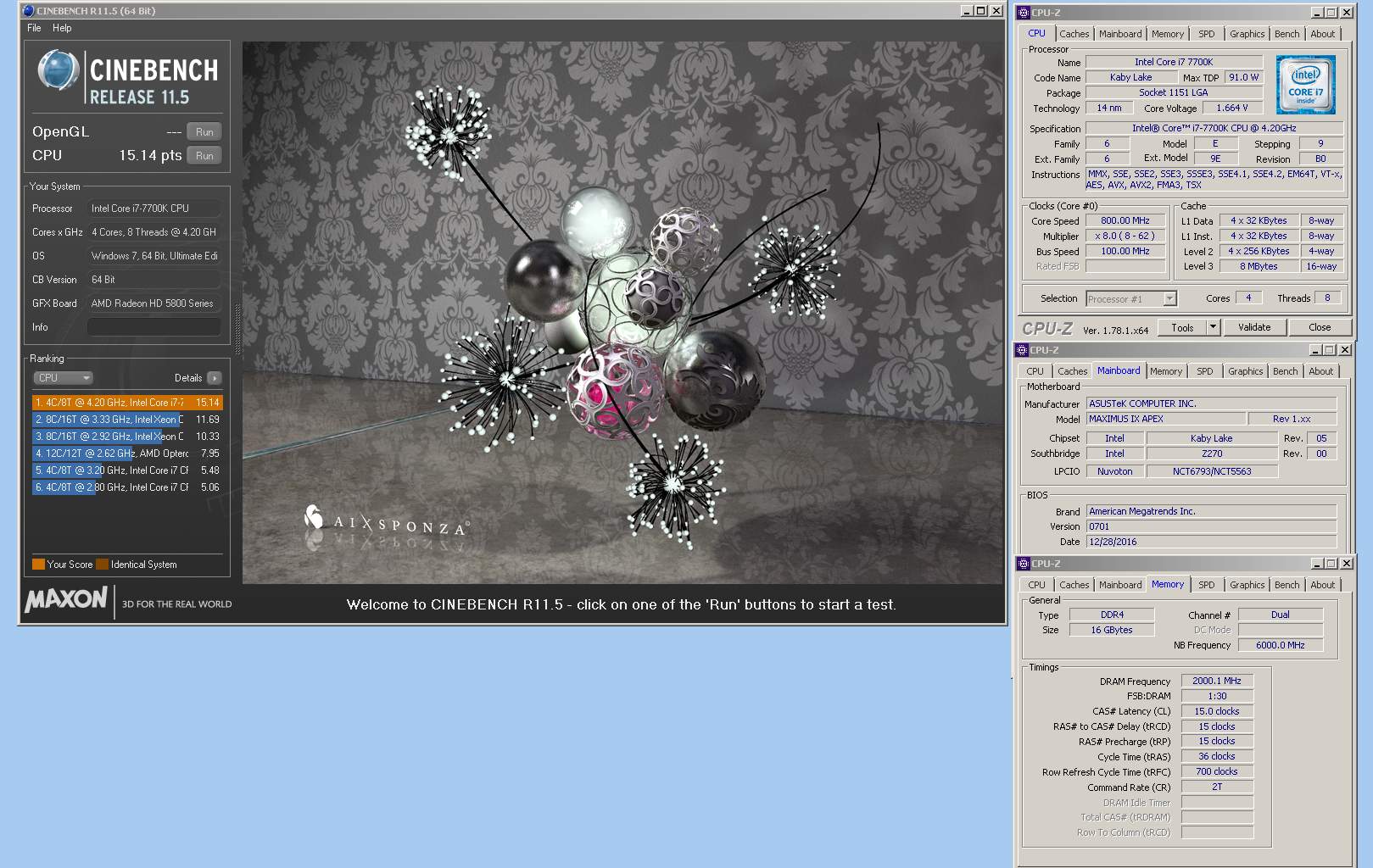Click the MAXON logo
The image size is (1373, 868).
(66, 600)
